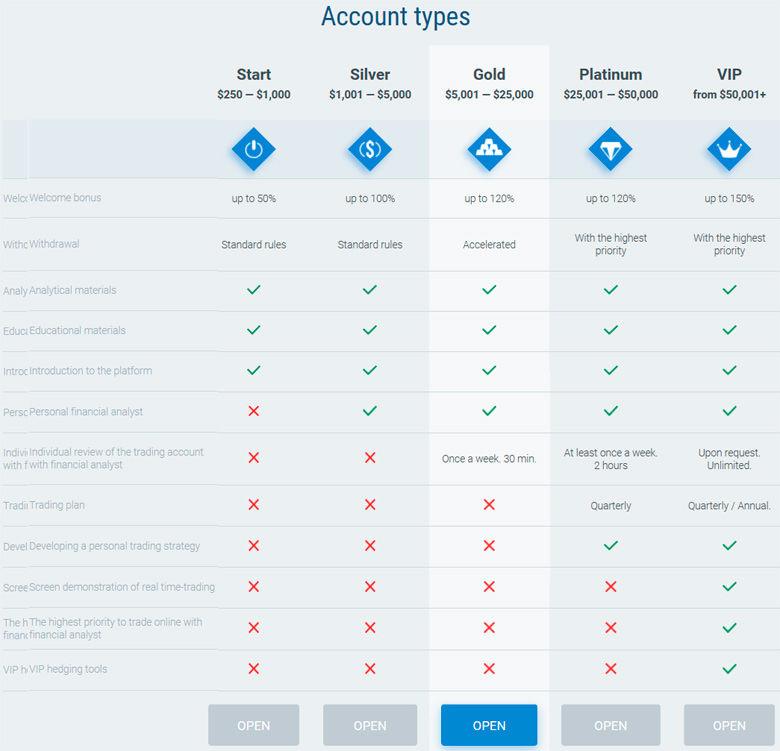The width and height of the screenshot is (780, 751).
Task: Select the Gold column heading
Action: pos(489,75)
